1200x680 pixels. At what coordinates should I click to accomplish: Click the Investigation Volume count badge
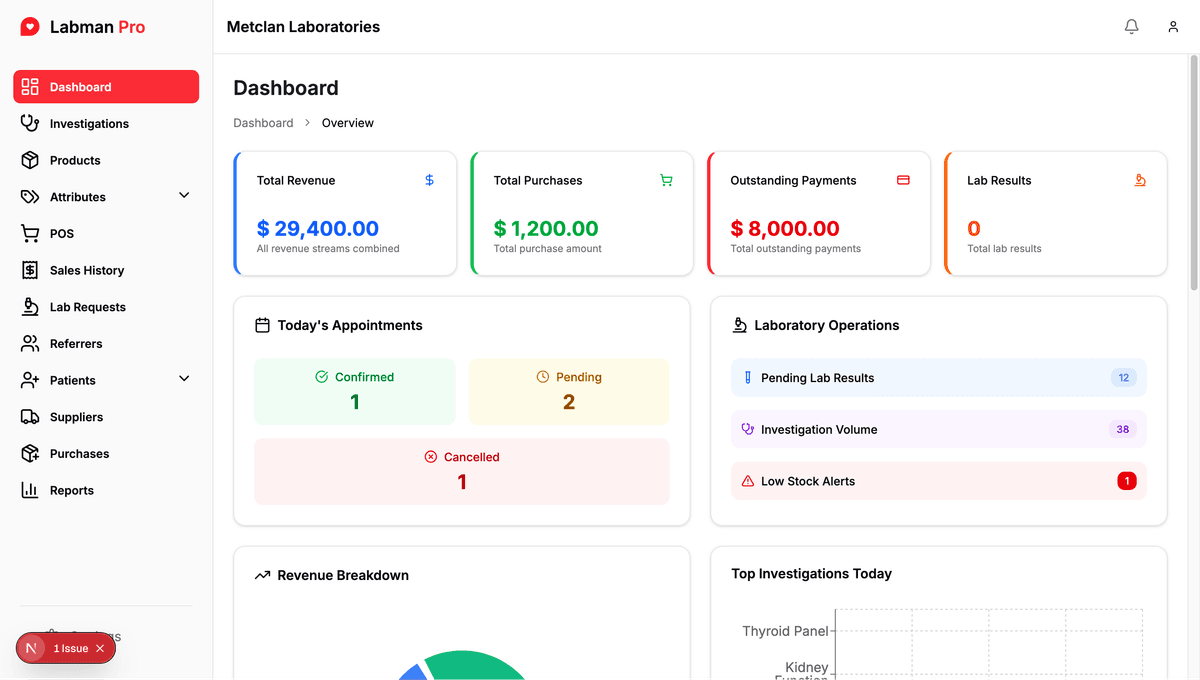pos(1123,429)
